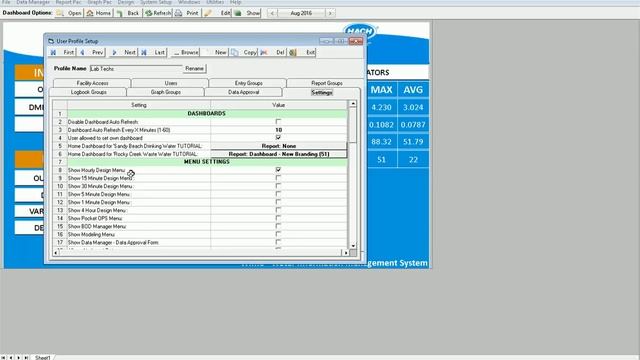Image resolution: width=640 pixels, height=360 pixels.
Task: Switch to the Graph Groups tab
Action: [x=166, y=92]
